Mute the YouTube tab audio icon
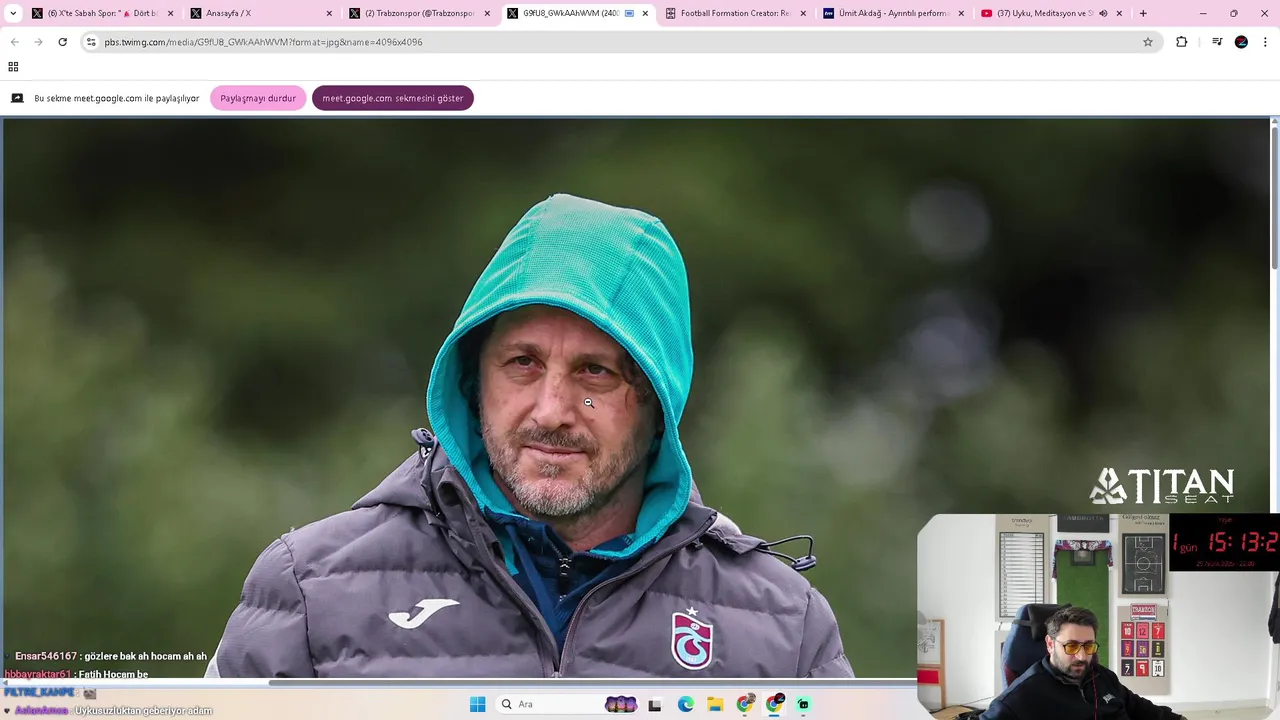The image size is (1280, 720). [1103, 13]
